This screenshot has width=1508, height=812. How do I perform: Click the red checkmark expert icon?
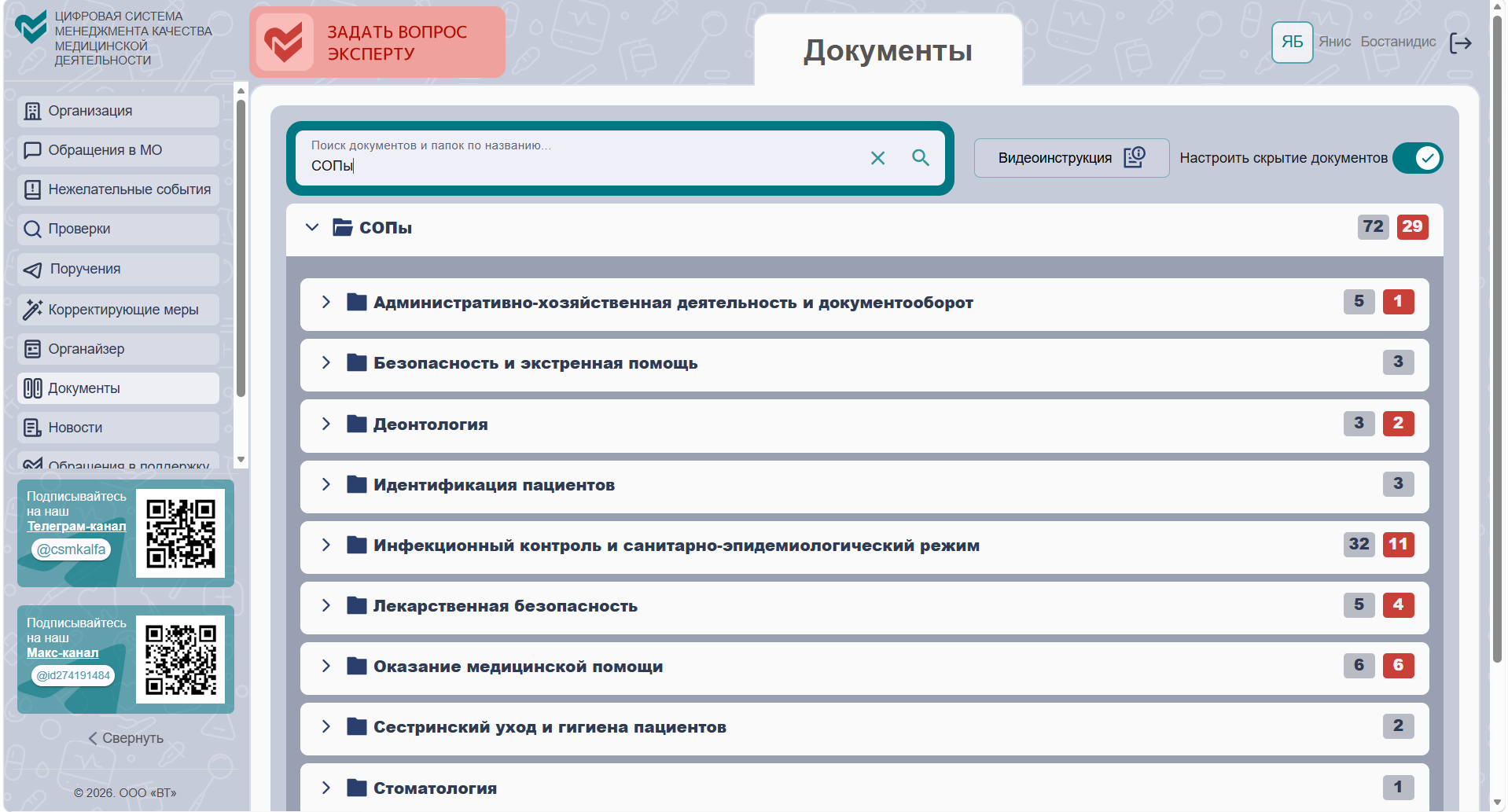click(x=284, y=42)
